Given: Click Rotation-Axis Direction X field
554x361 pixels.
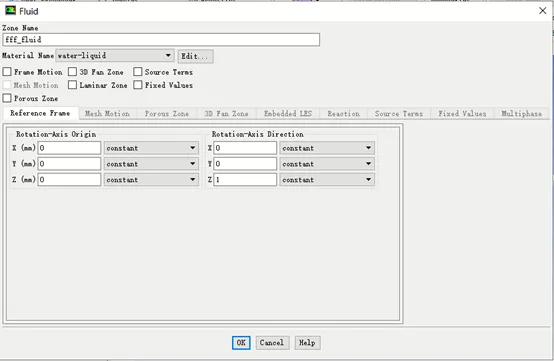Looking at the screenshot, I should [245, 148].
